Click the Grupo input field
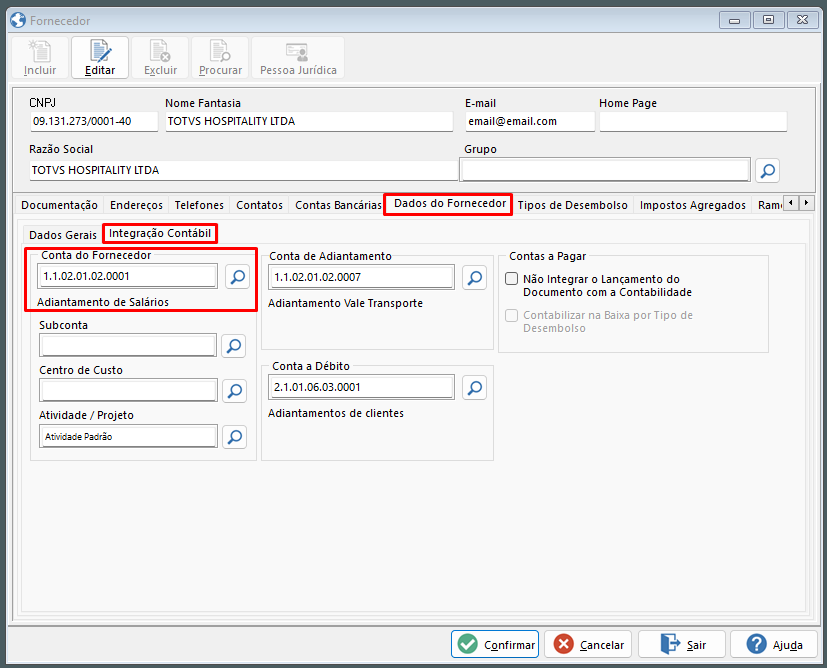This screenshot has height=668, width=827. [x=605, y=170]
